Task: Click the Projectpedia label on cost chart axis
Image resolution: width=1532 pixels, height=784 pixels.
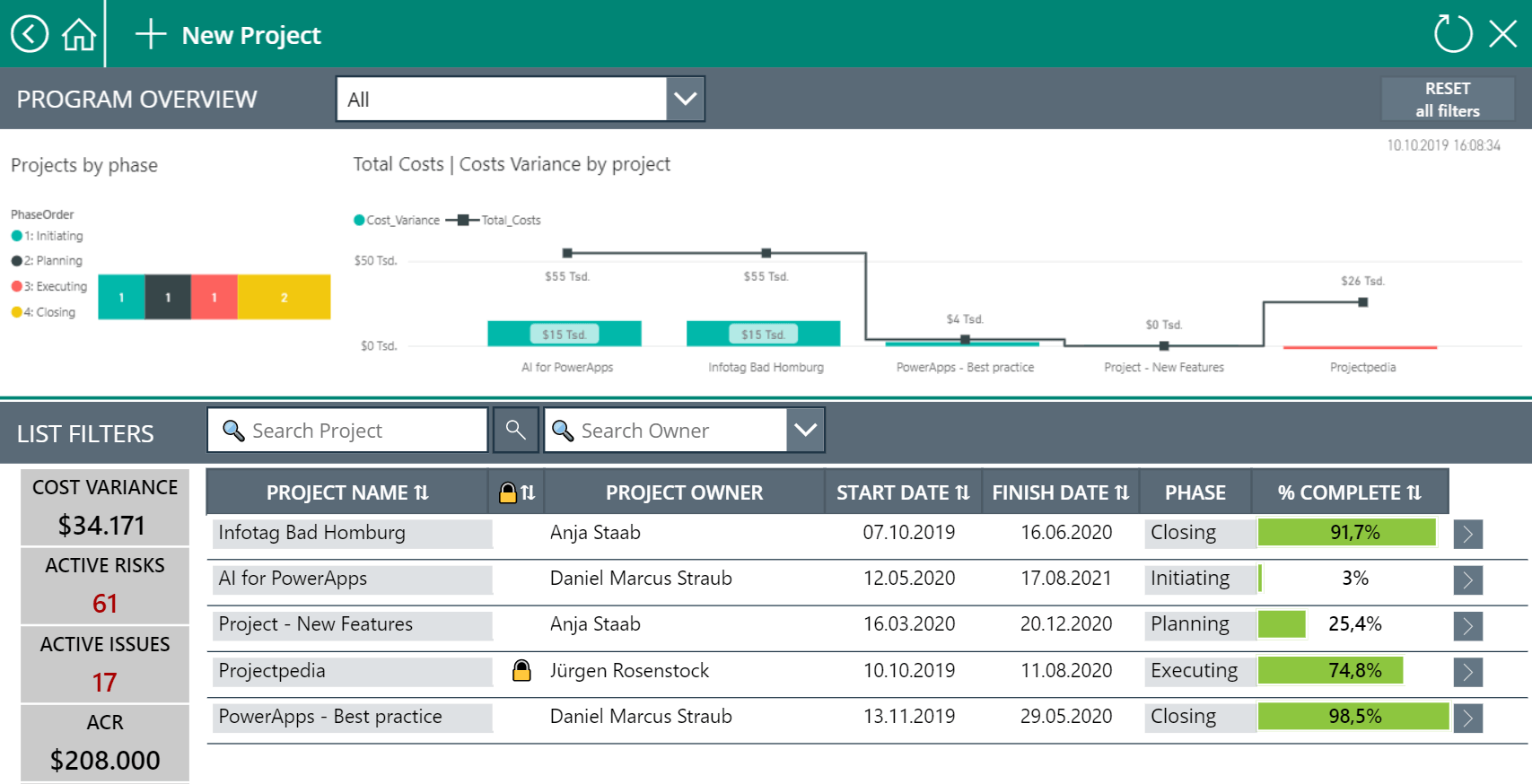Action: (1362, 367)
